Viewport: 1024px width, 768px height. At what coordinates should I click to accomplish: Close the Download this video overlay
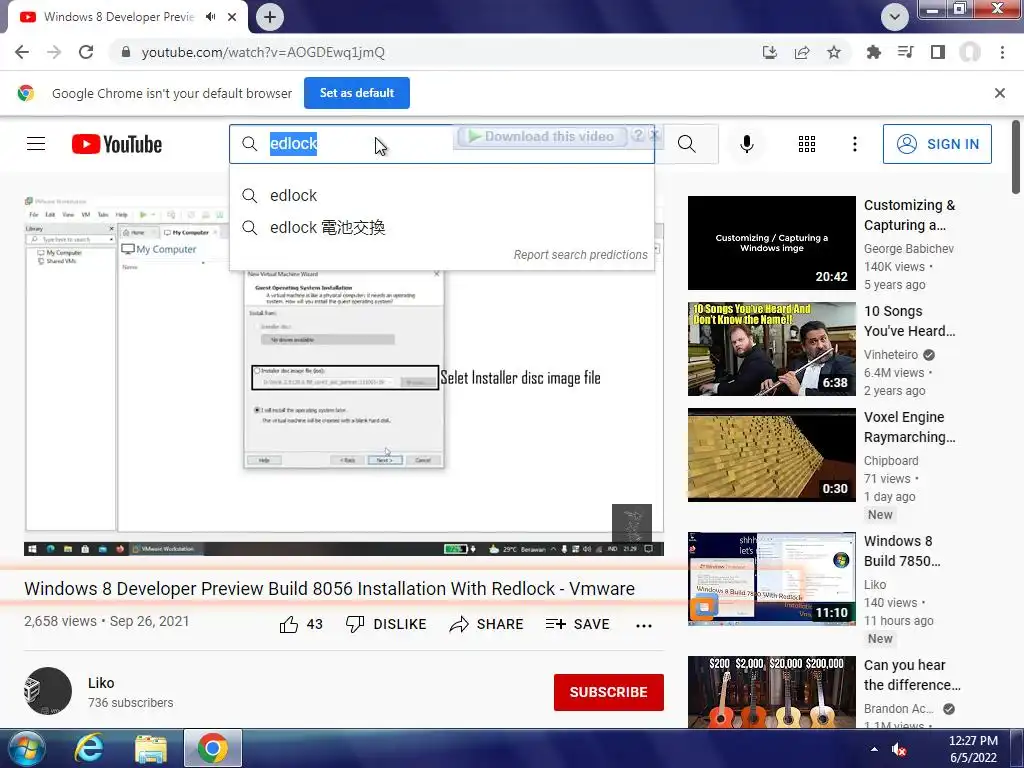point(654,135)
